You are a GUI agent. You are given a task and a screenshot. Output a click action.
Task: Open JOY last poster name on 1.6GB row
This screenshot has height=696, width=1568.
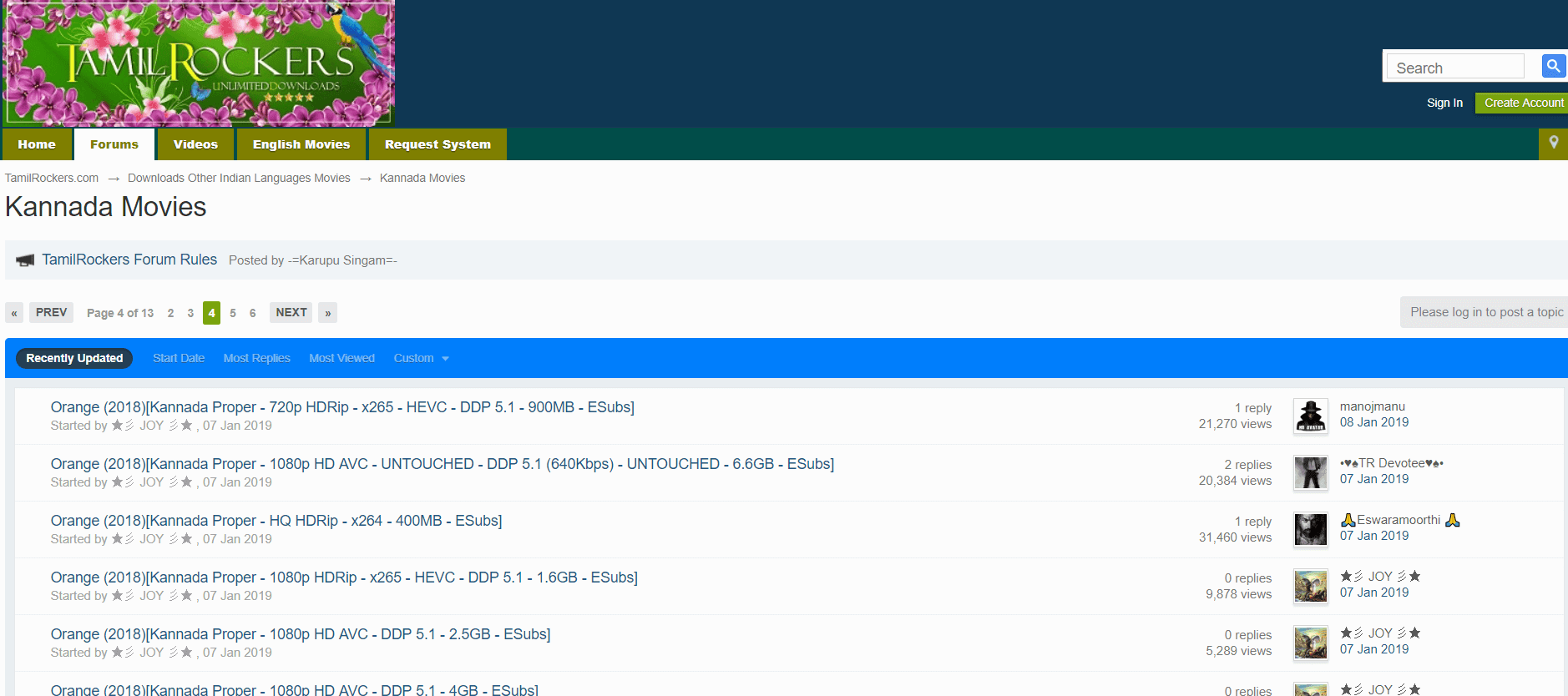click(x=1380, y=577)
